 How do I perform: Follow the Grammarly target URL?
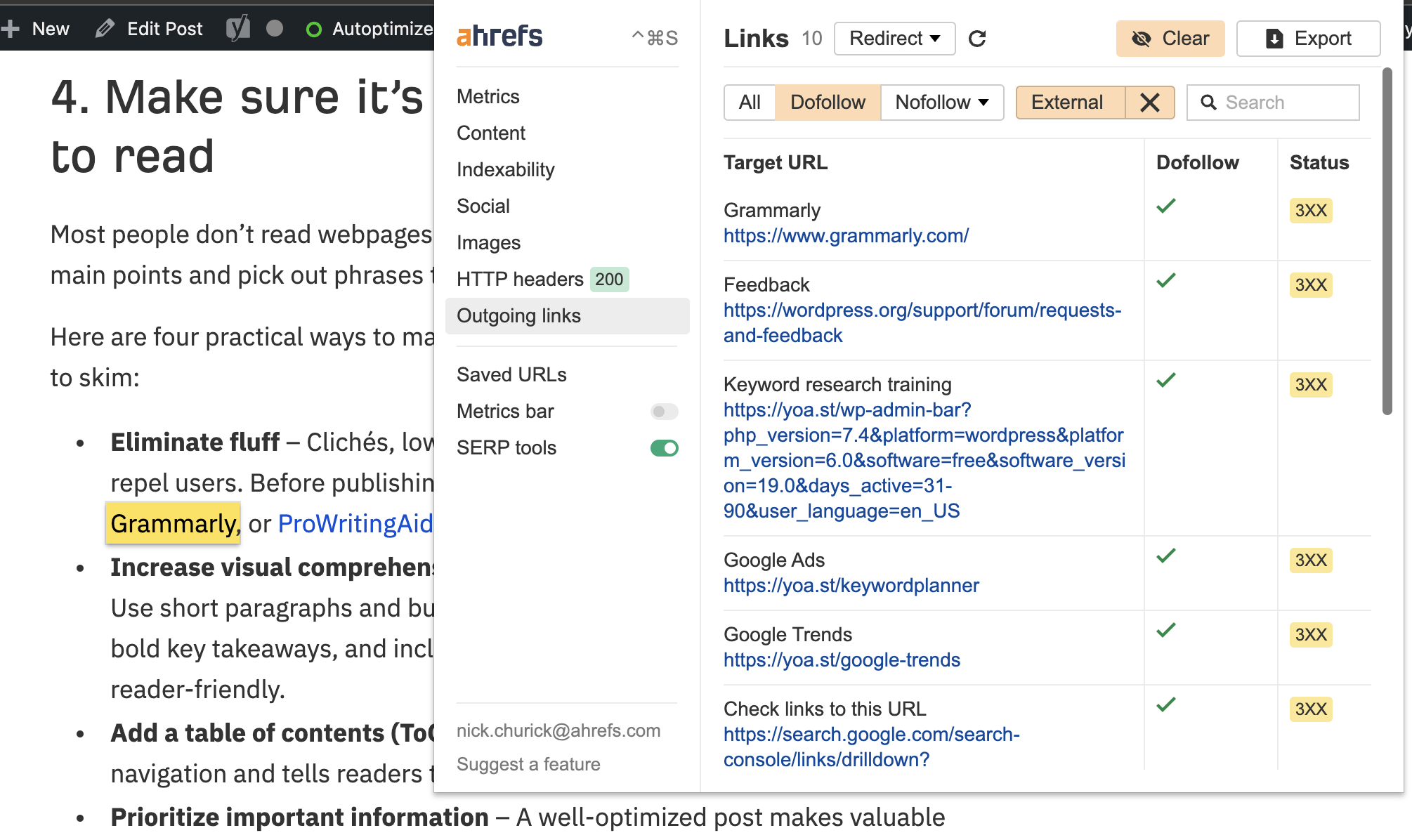tap(846, 236)
